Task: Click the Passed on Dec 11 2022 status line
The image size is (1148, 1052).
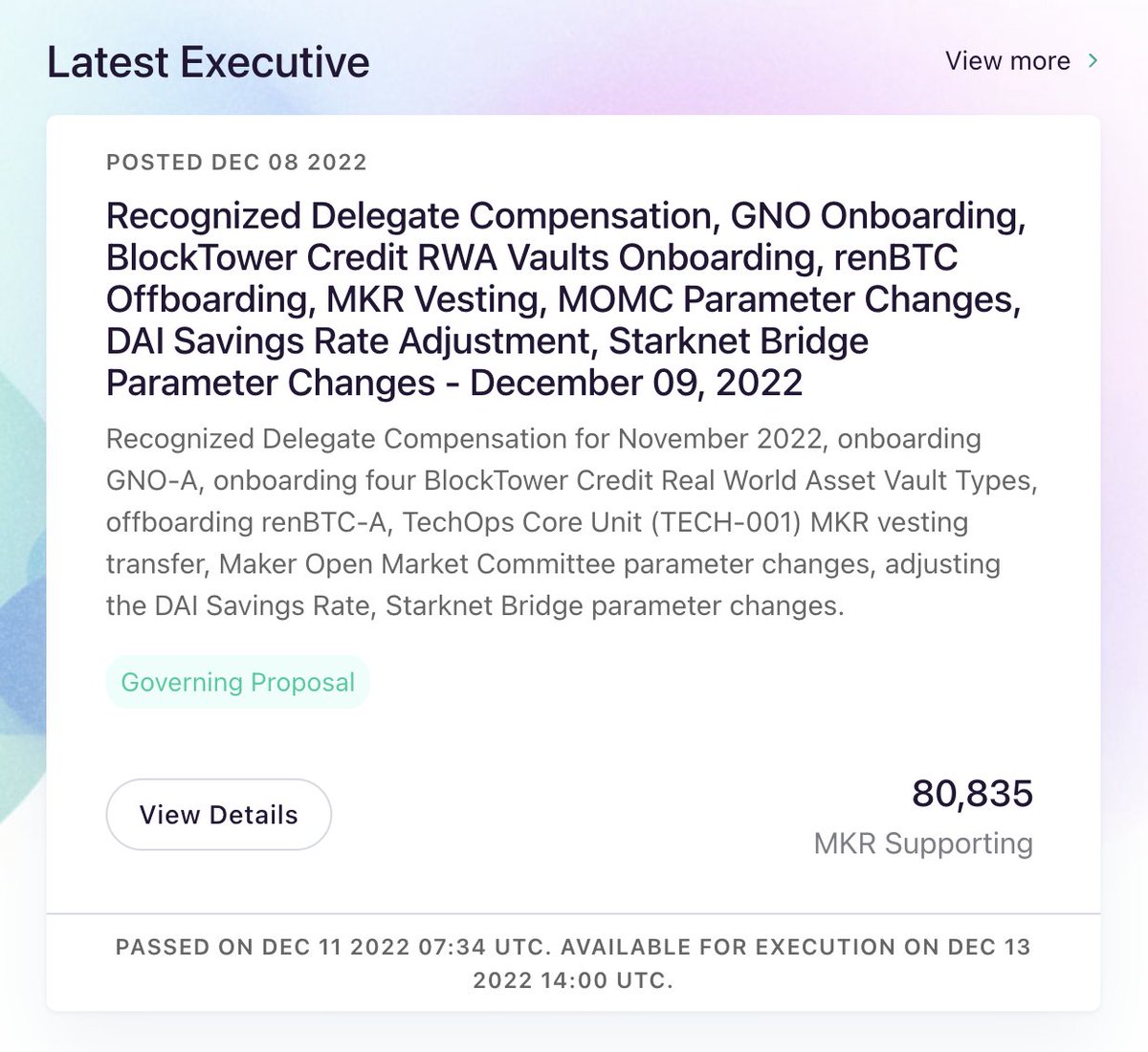Action: (x=333, y=947)
